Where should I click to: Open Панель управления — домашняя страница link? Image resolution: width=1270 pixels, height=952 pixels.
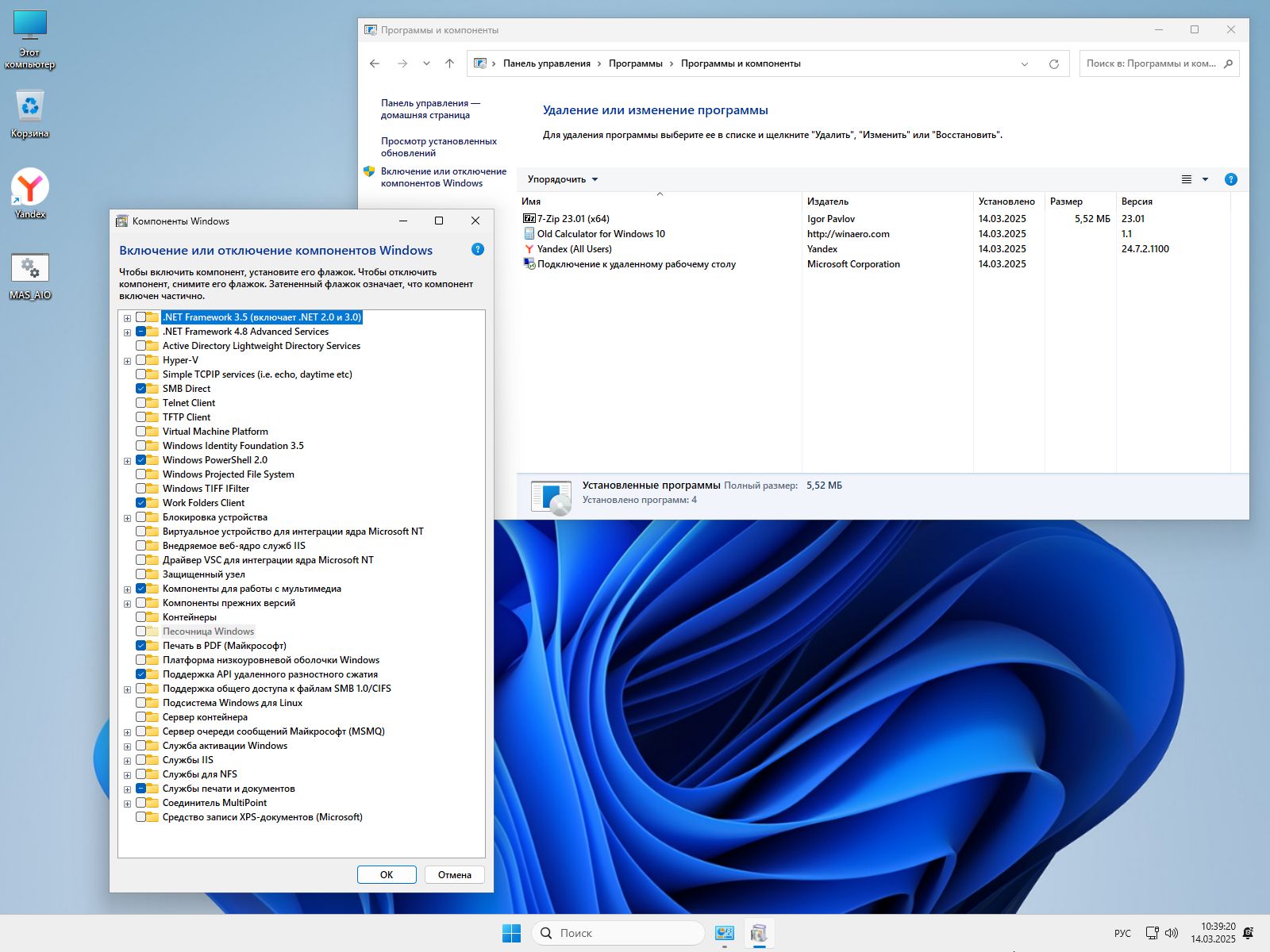point(430,109)
